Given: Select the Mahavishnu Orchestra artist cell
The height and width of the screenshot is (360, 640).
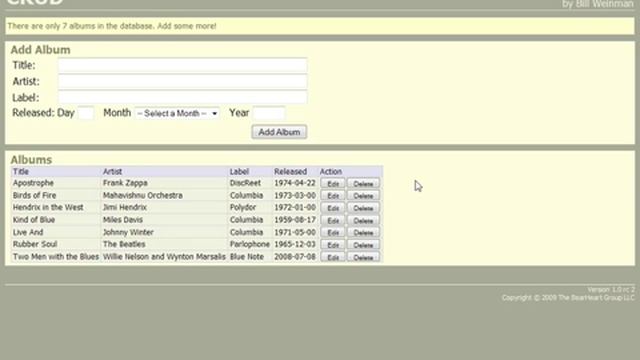Looking at the screenshot, I should click(x=142, y=195).
